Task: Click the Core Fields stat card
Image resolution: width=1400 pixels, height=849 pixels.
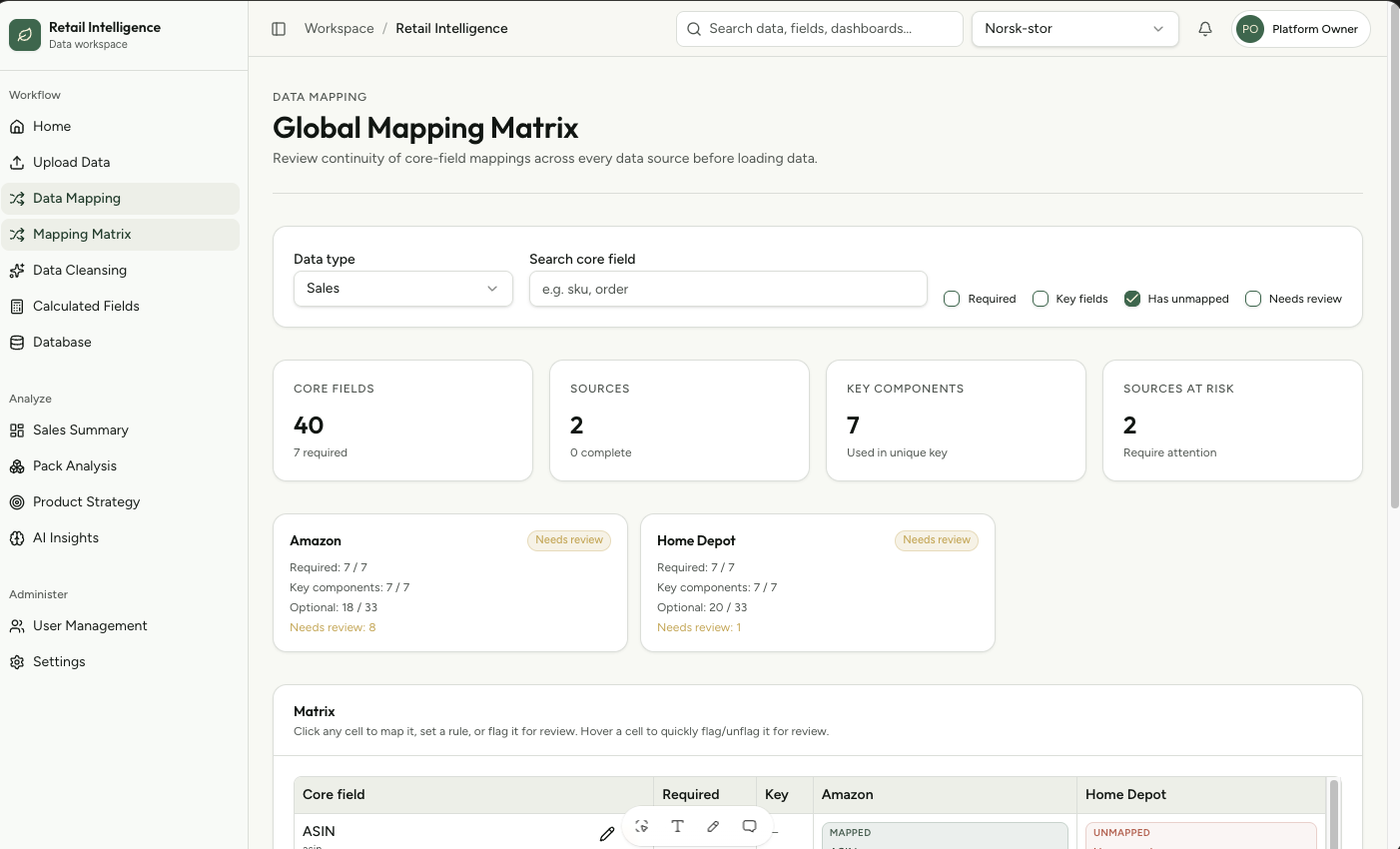Action: [x=402, y=421]
